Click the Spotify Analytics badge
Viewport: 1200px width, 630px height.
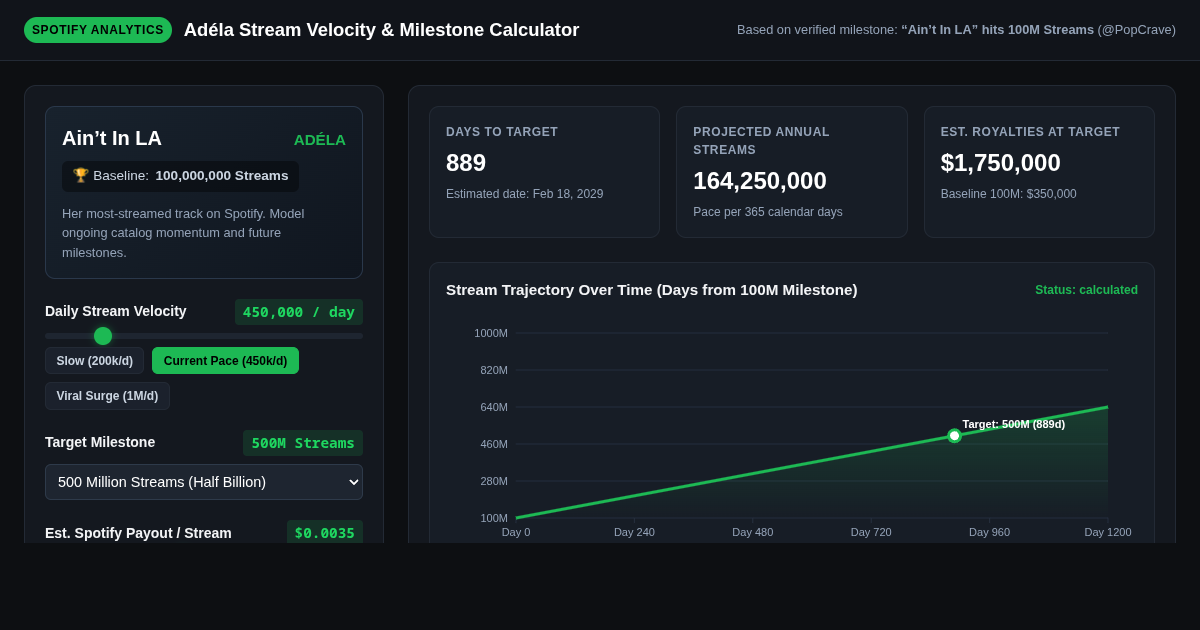pos(98,30)
